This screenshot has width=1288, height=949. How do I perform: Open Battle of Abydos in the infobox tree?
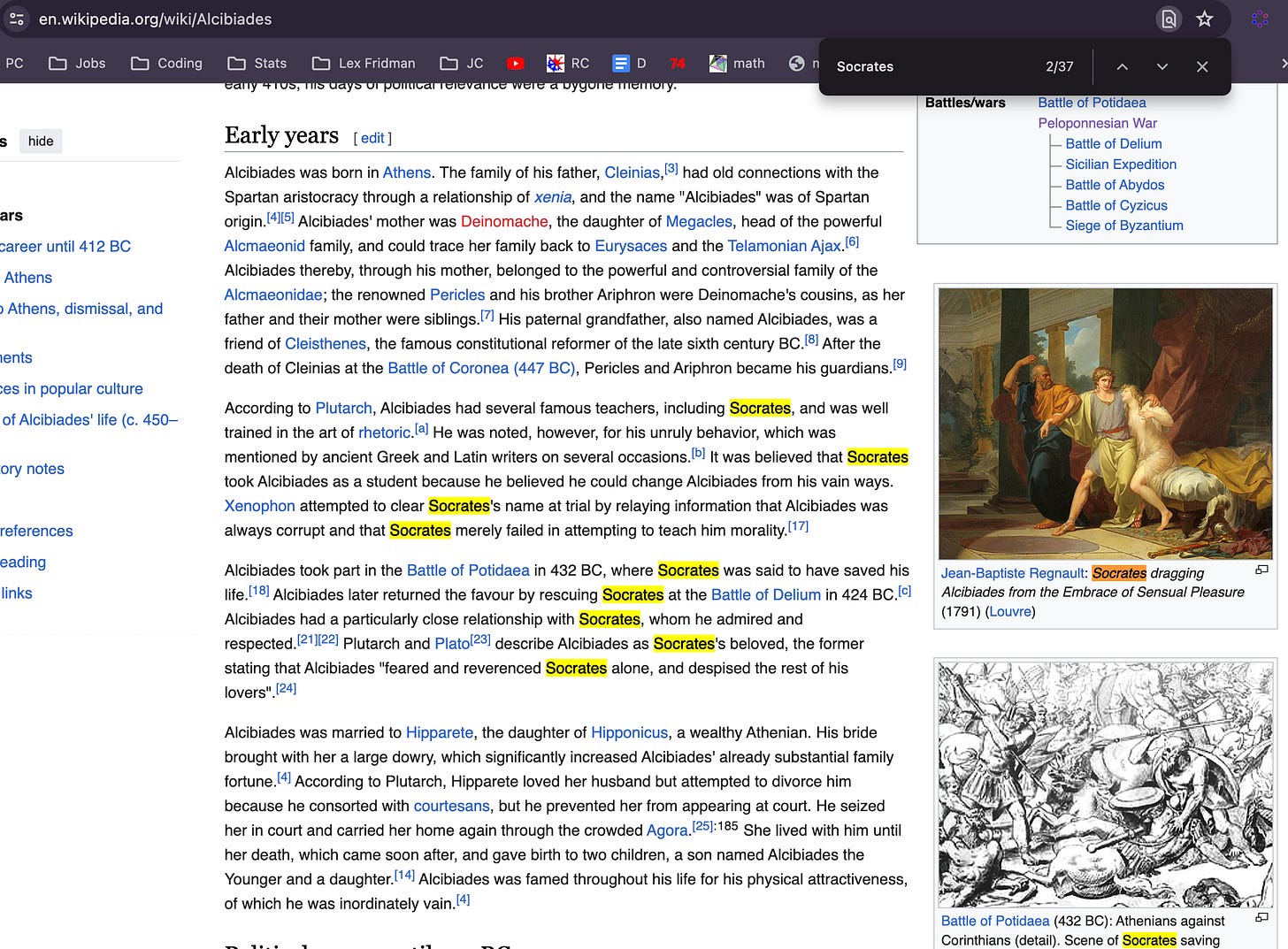tap(1115, 184)
